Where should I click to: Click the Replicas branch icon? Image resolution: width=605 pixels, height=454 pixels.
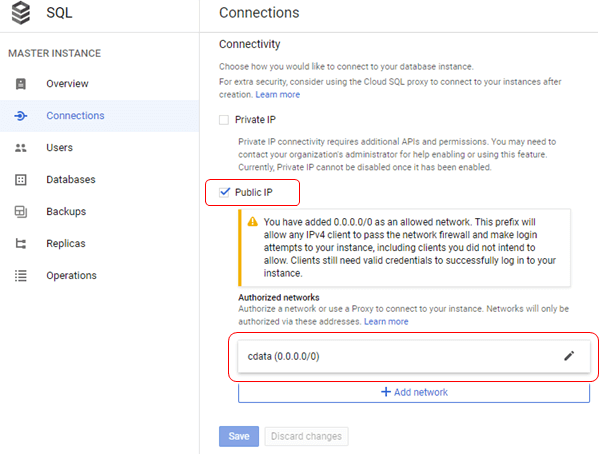[21, 244]
